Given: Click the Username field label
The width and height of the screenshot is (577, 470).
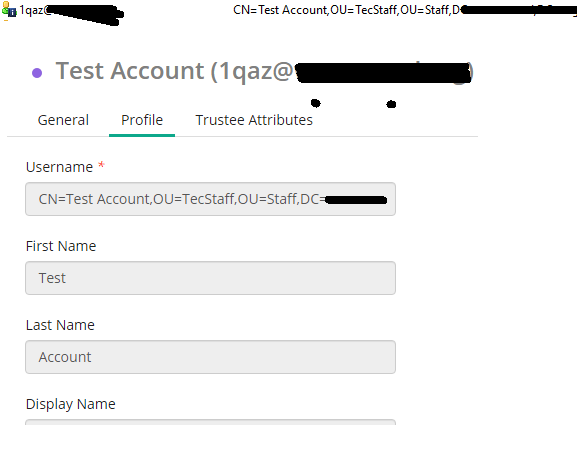Looking at the screenshot, I should [60, 167].
